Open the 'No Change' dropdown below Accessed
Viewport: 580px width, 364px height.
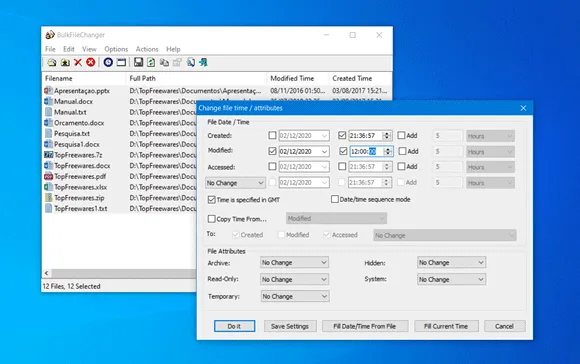(x=235, y=183)
